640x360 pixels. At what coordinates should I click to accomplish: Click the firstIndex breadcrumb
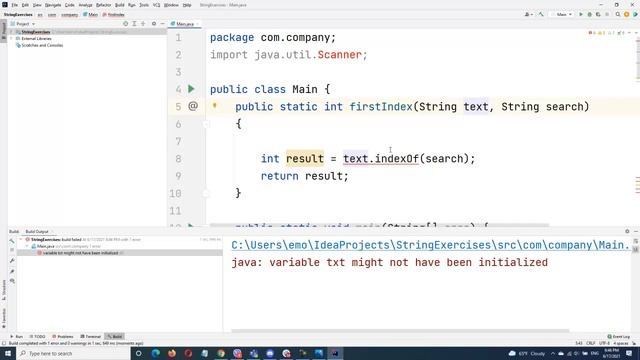click(x=114, y=15)
